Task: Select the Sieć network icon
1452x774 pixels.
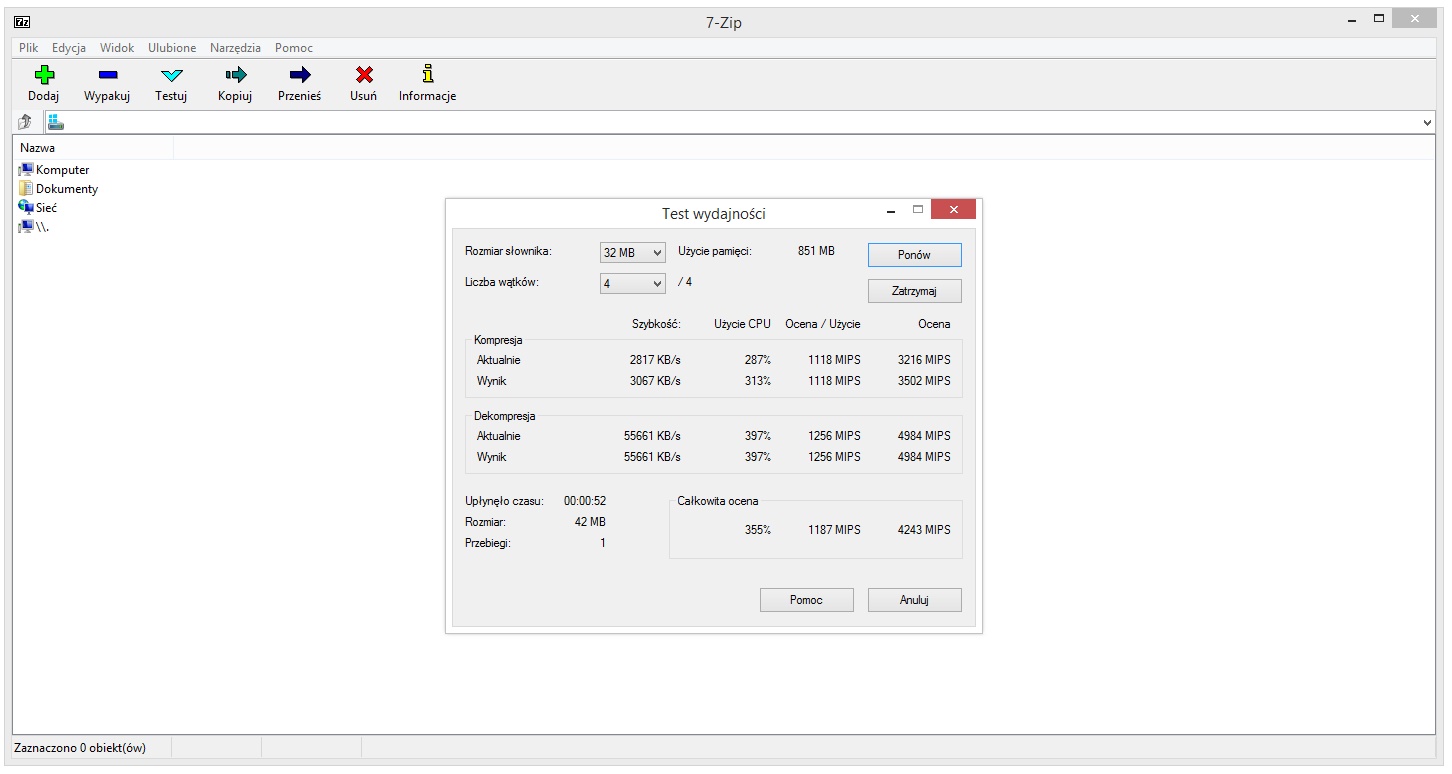Action: pos(26,207)
